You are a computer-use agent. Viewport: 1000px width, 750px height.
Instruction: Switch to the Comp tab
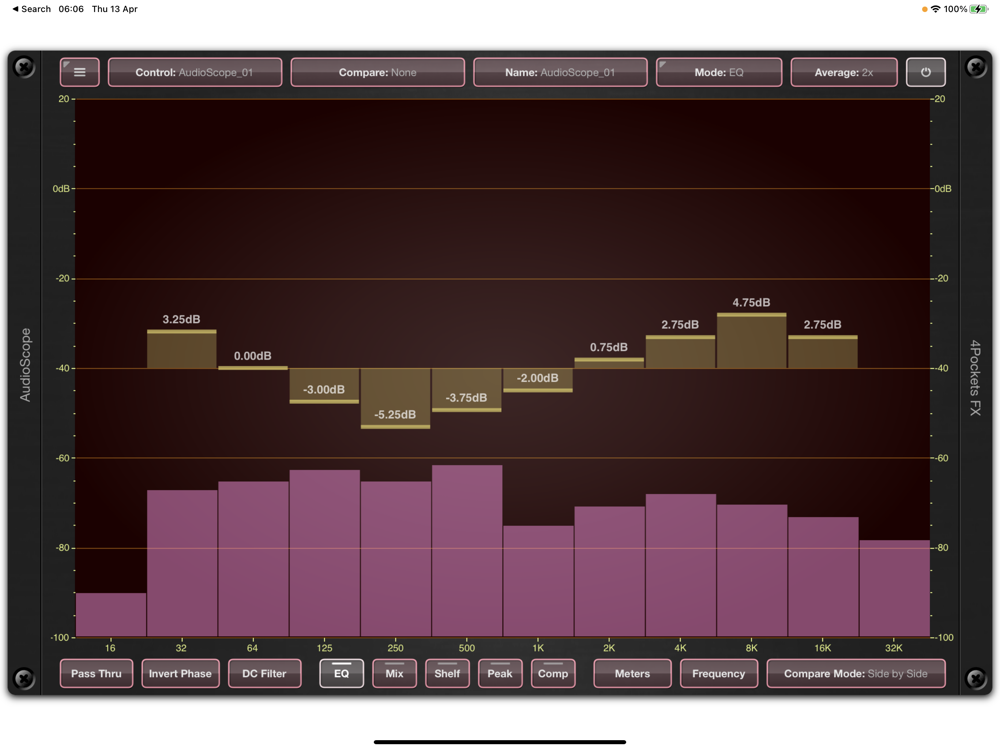(553, 673)
